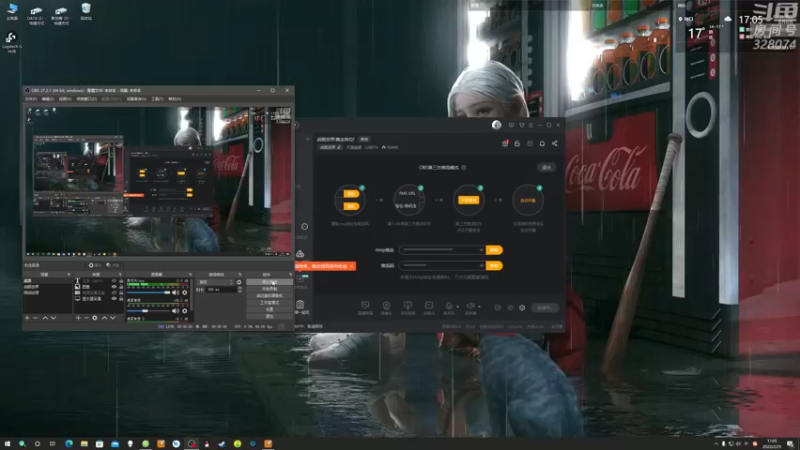The height and width of the screenshot is (450, 800).
Task: Open 桌面音频 audio settings gear
Action: (x=185, y=311)
